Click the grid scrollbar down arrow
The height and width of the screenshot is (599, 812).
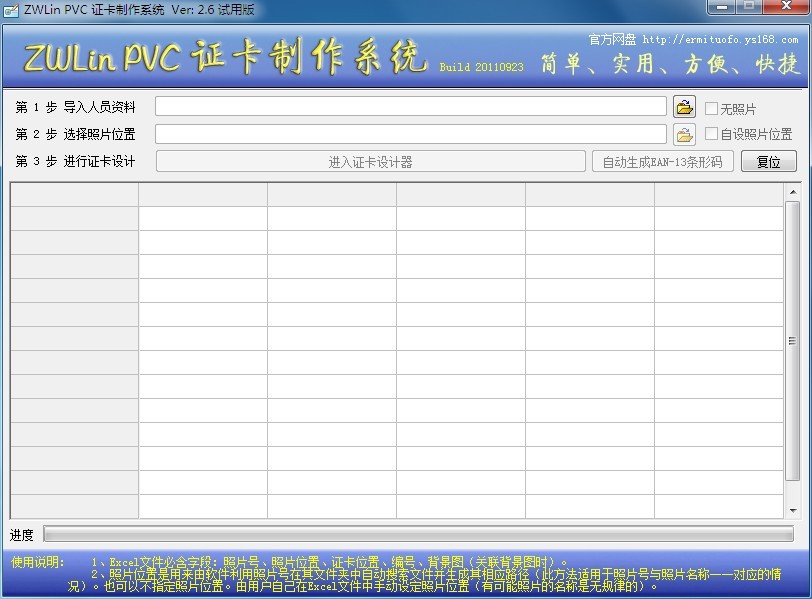coord(793,510)
